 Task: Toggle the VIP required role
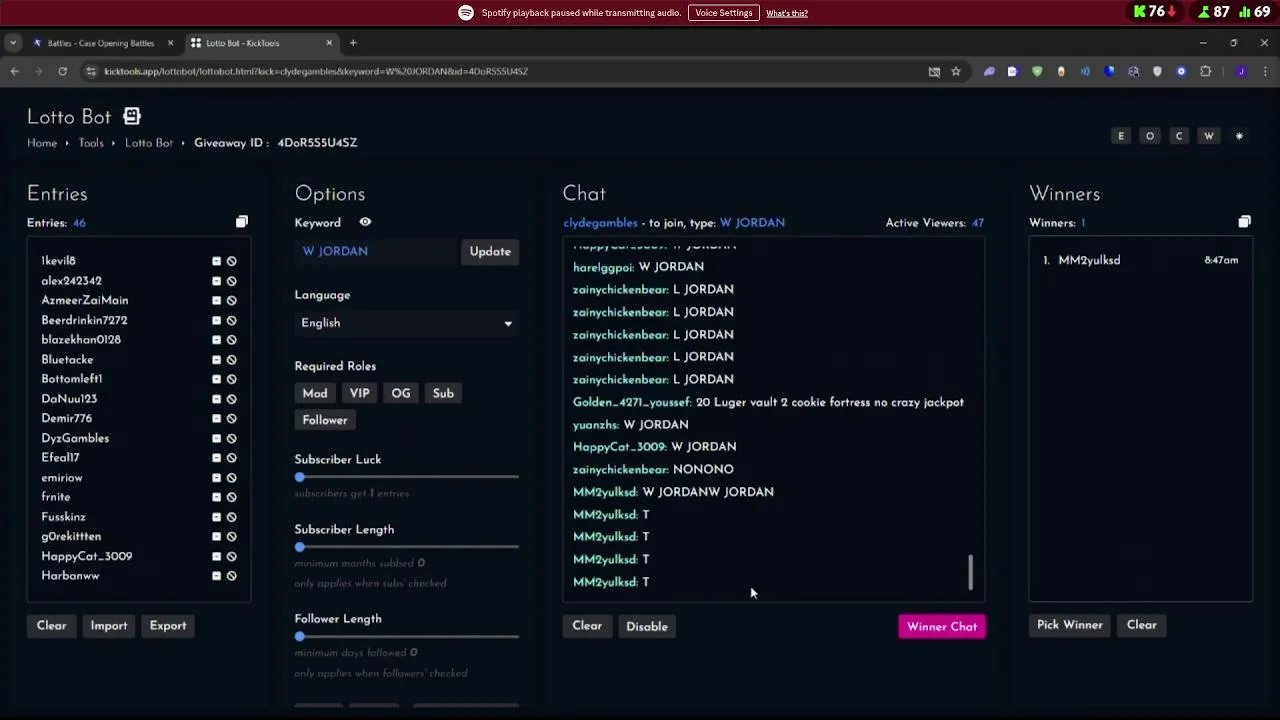(359, 393)
